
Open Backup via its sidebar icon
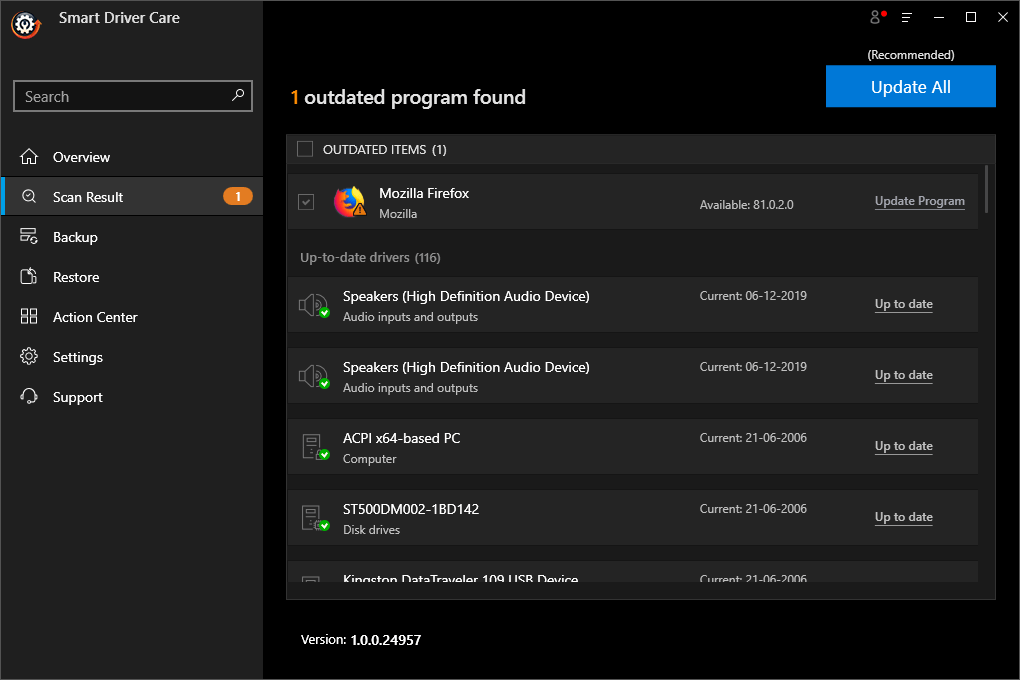(29, 237)
